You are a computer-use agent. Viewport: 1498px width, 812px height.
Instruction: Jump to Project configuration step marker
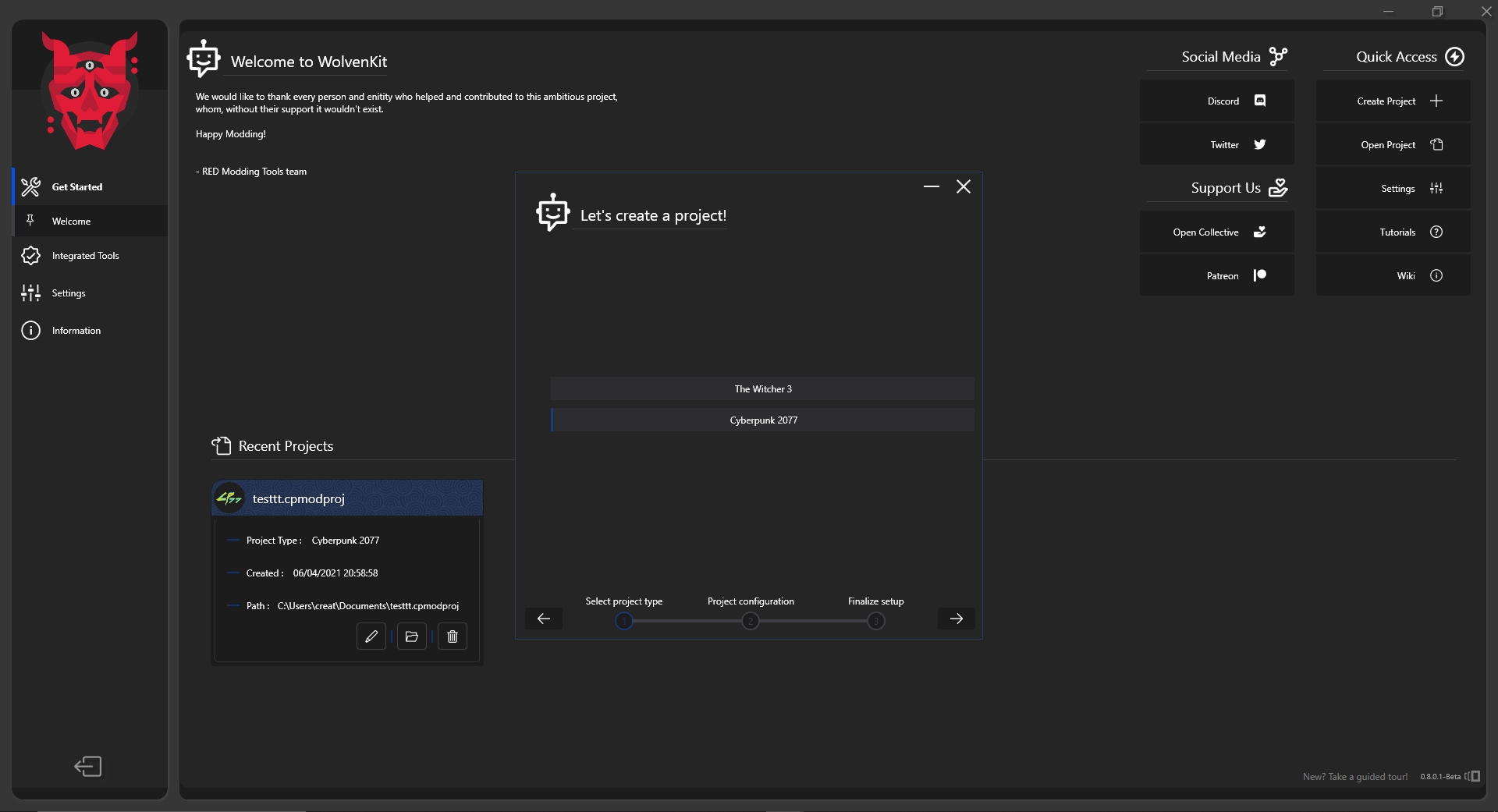750,621
